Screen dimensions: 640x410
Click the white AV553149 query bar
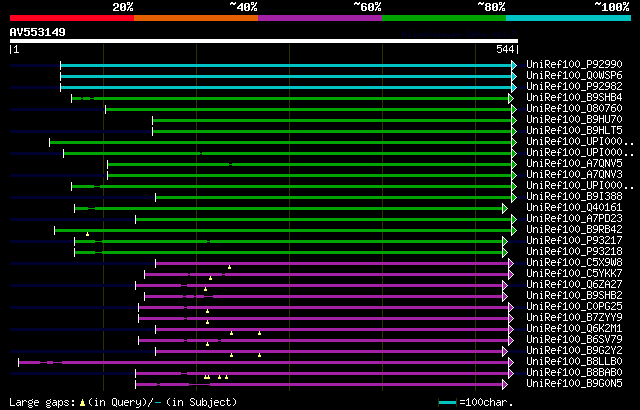pos(264,41)
